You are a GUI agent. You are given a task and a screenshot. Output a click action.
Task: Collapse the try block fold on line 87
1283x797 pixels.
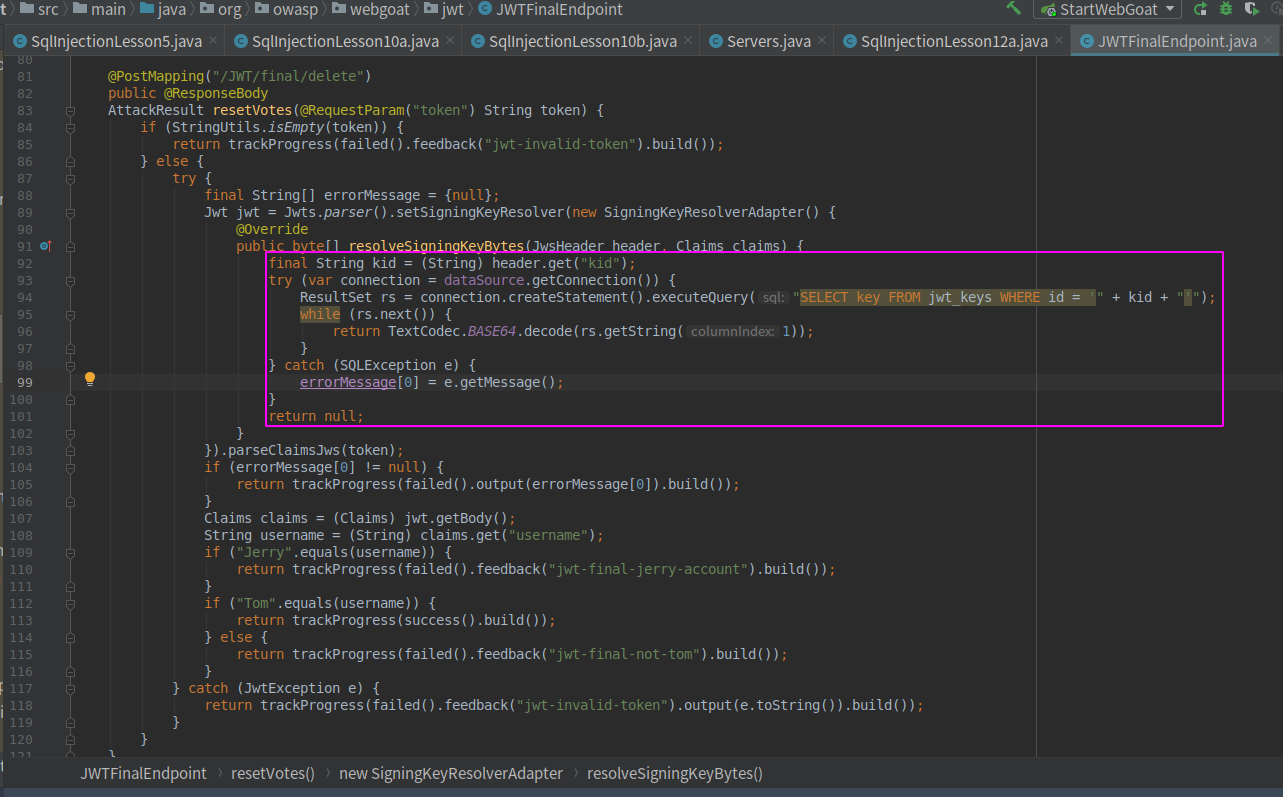(x=70, y=178)
